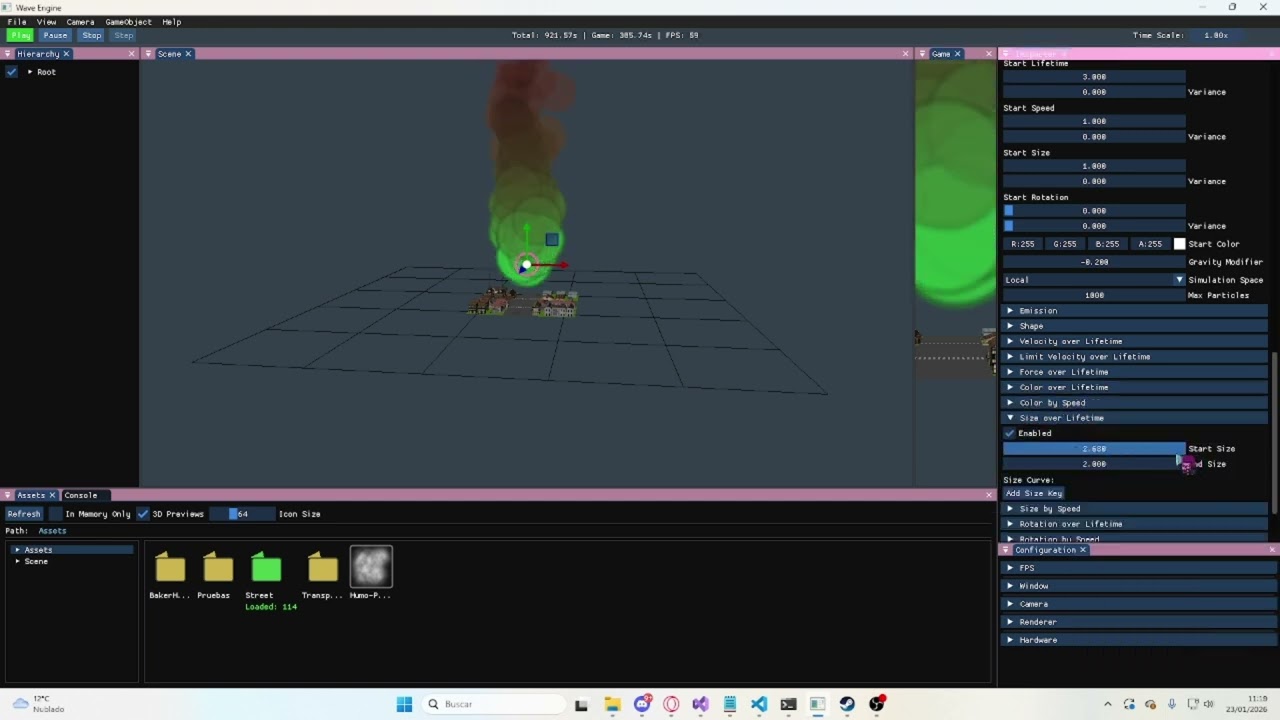Viewport: 1280px width, 720px height.
Task: Open the Simulation Space Local dropdown
Action: tap(1094, 280)
